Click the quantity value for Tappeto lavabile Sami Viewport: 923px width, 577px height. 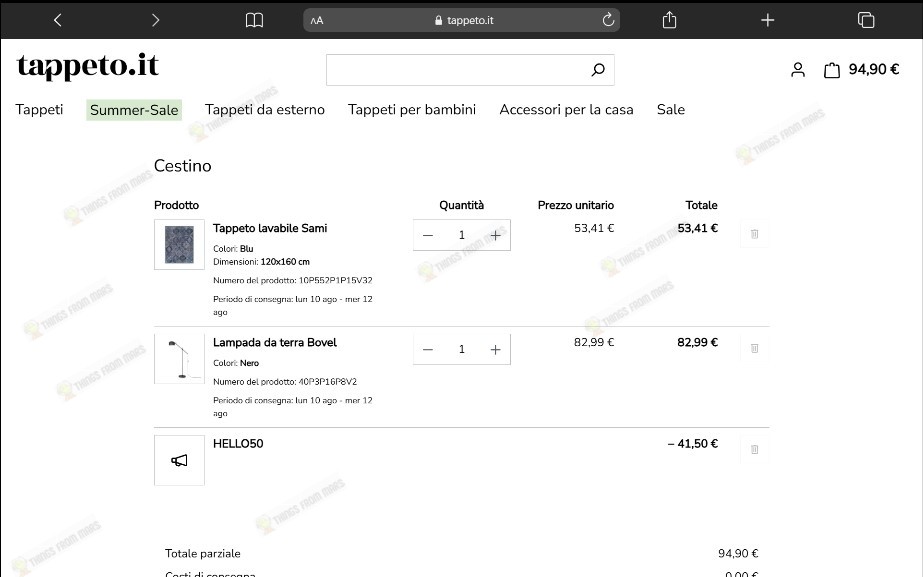pos(462,236)
